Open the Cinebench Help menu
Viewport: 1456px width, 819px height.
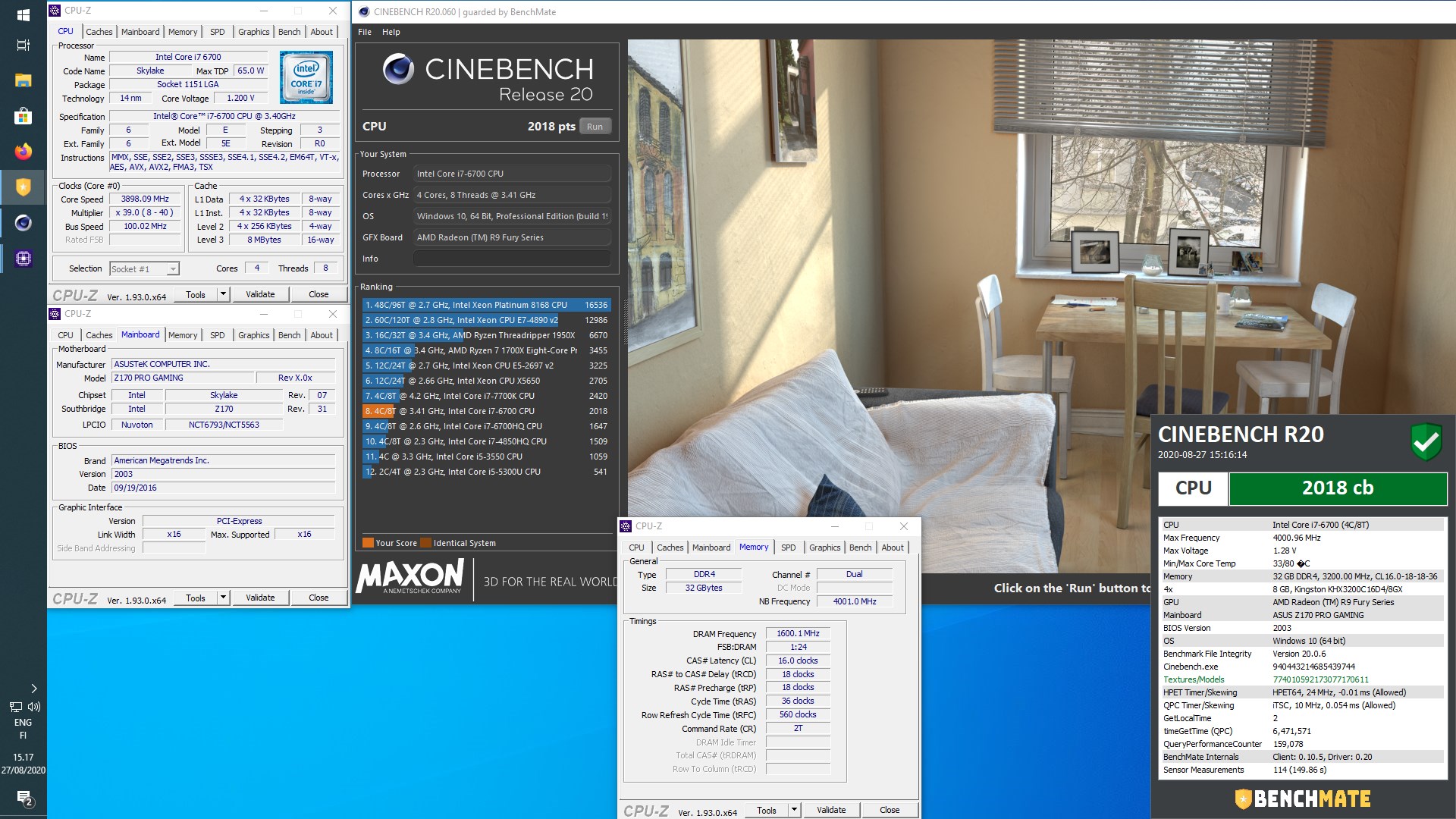(391, 32)
